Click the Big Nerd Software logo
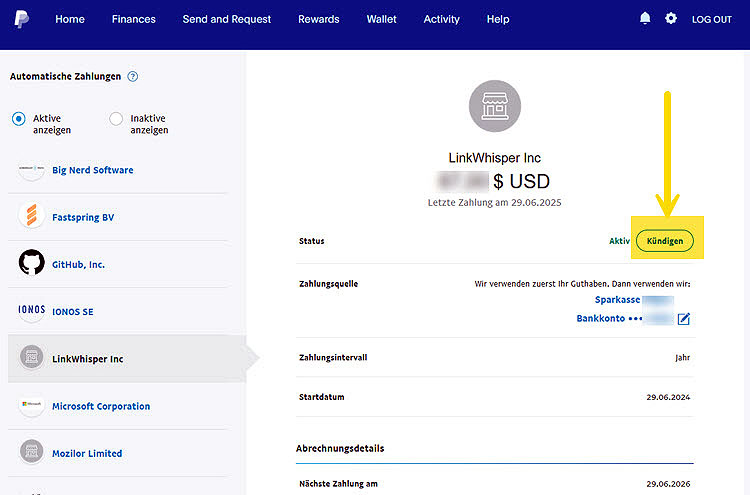Image resolution: width=750 pixels, height=495 pixels. [32, 170]
